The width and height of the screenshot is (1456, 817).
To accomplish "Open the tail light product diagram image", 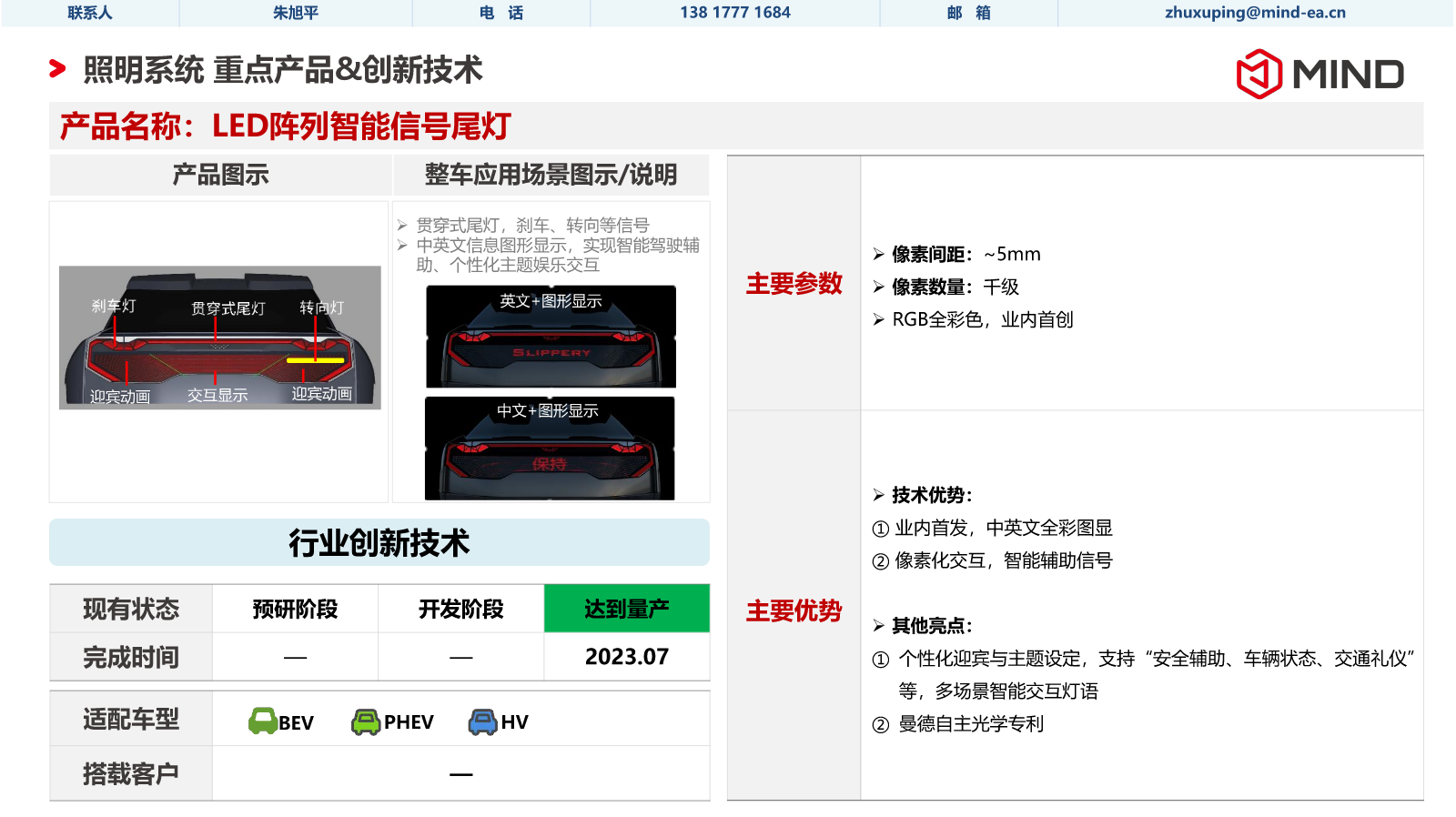I will point(220,338).
